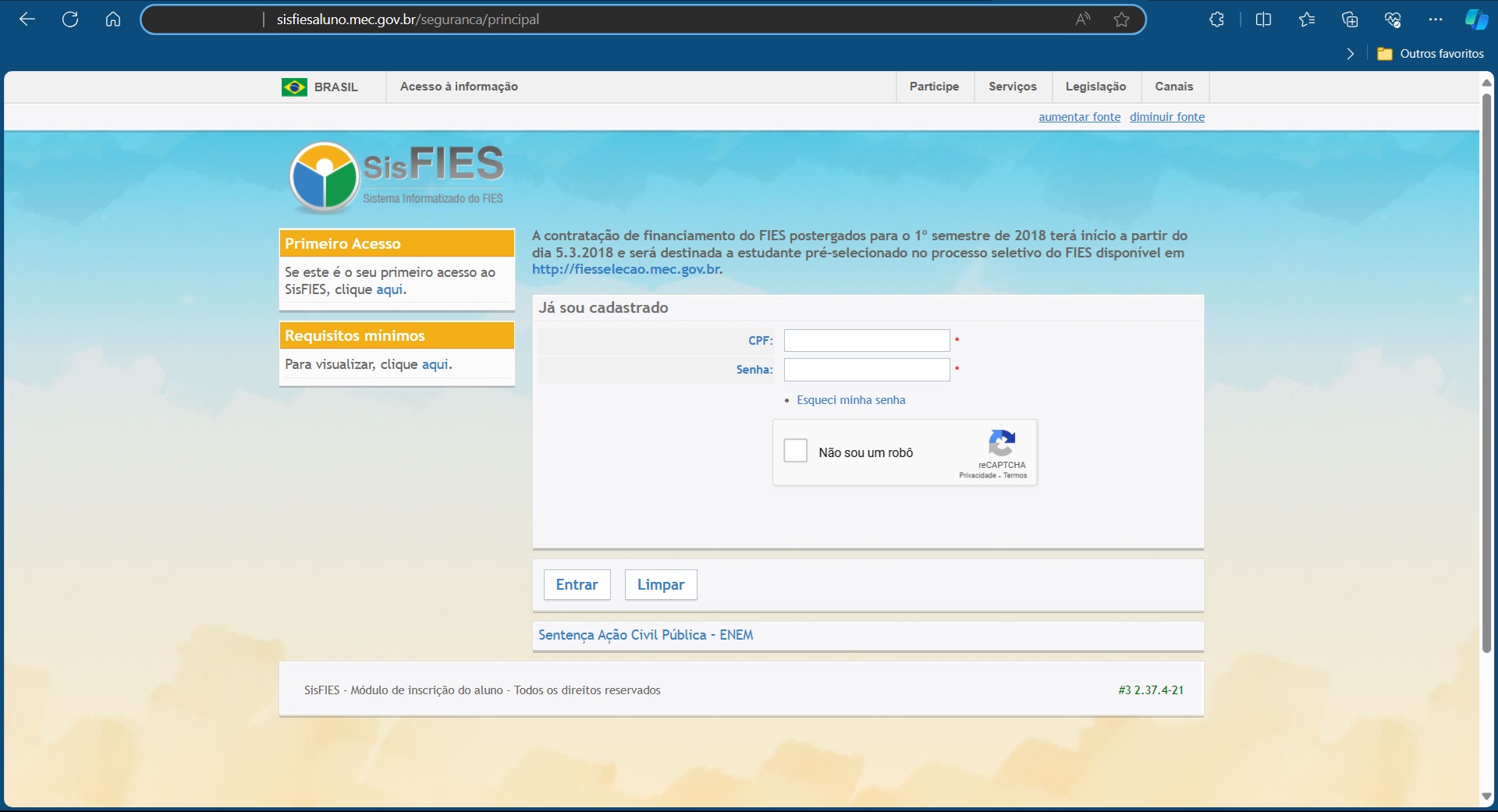Click aqui link under Requisitos mínimos
The image size is (1498, 812).
pyautogui.click(x=435, y=364)
